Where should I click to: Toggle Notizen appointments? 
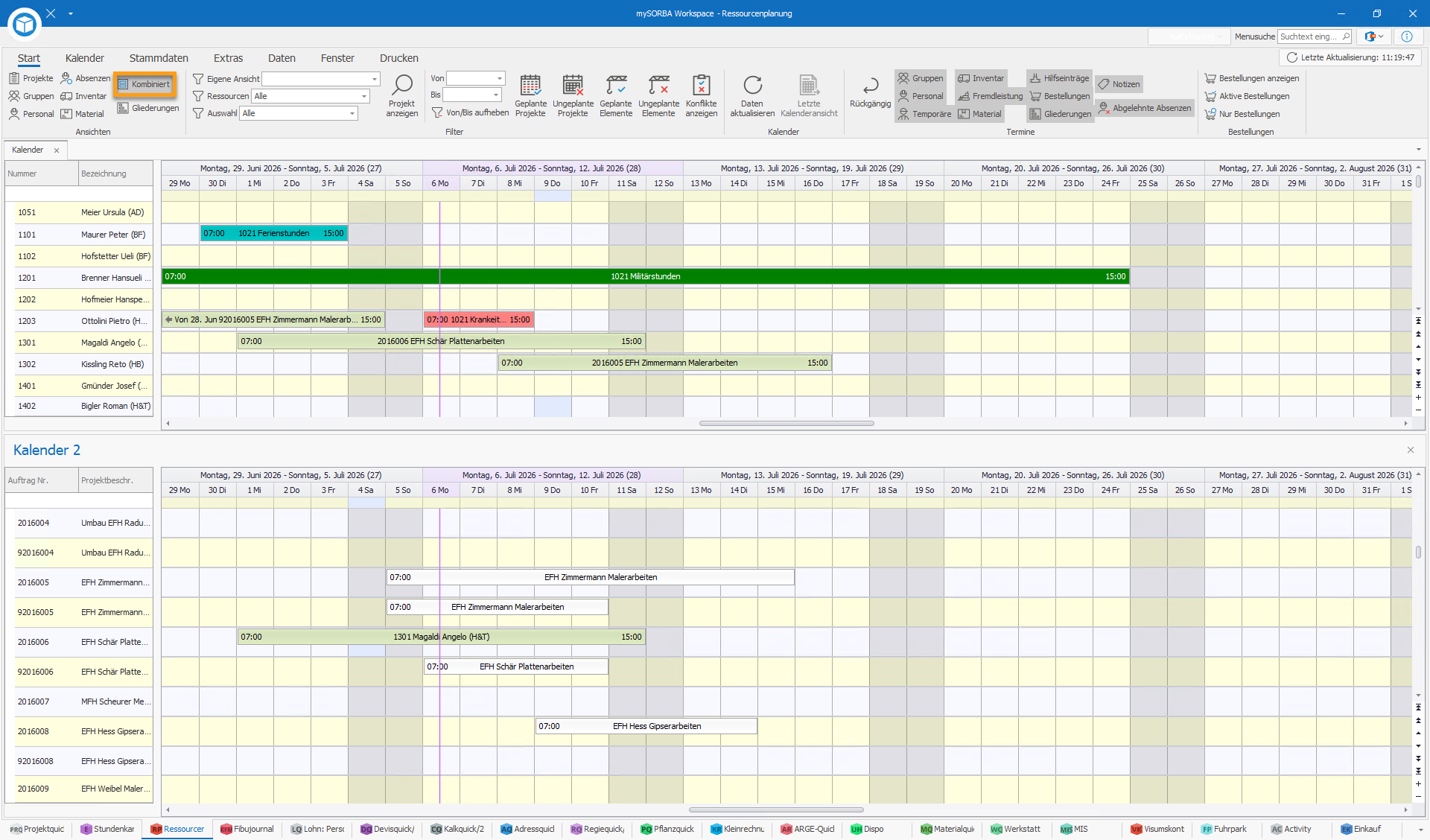click(x=1119, y=84)
